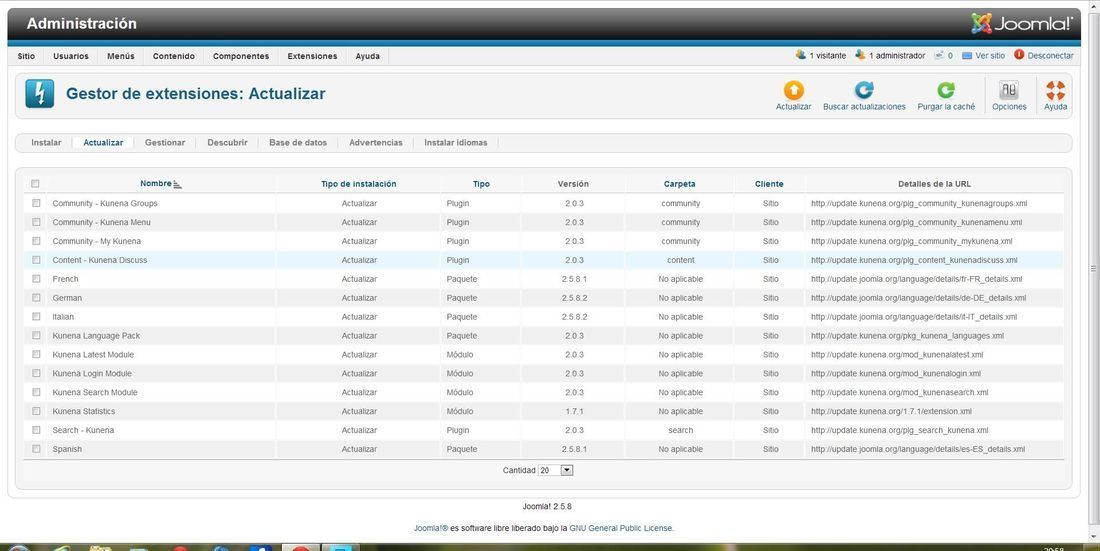Click the administrator user icon
This screenshot has width=1100, height=551.
[x=860, y=55]
